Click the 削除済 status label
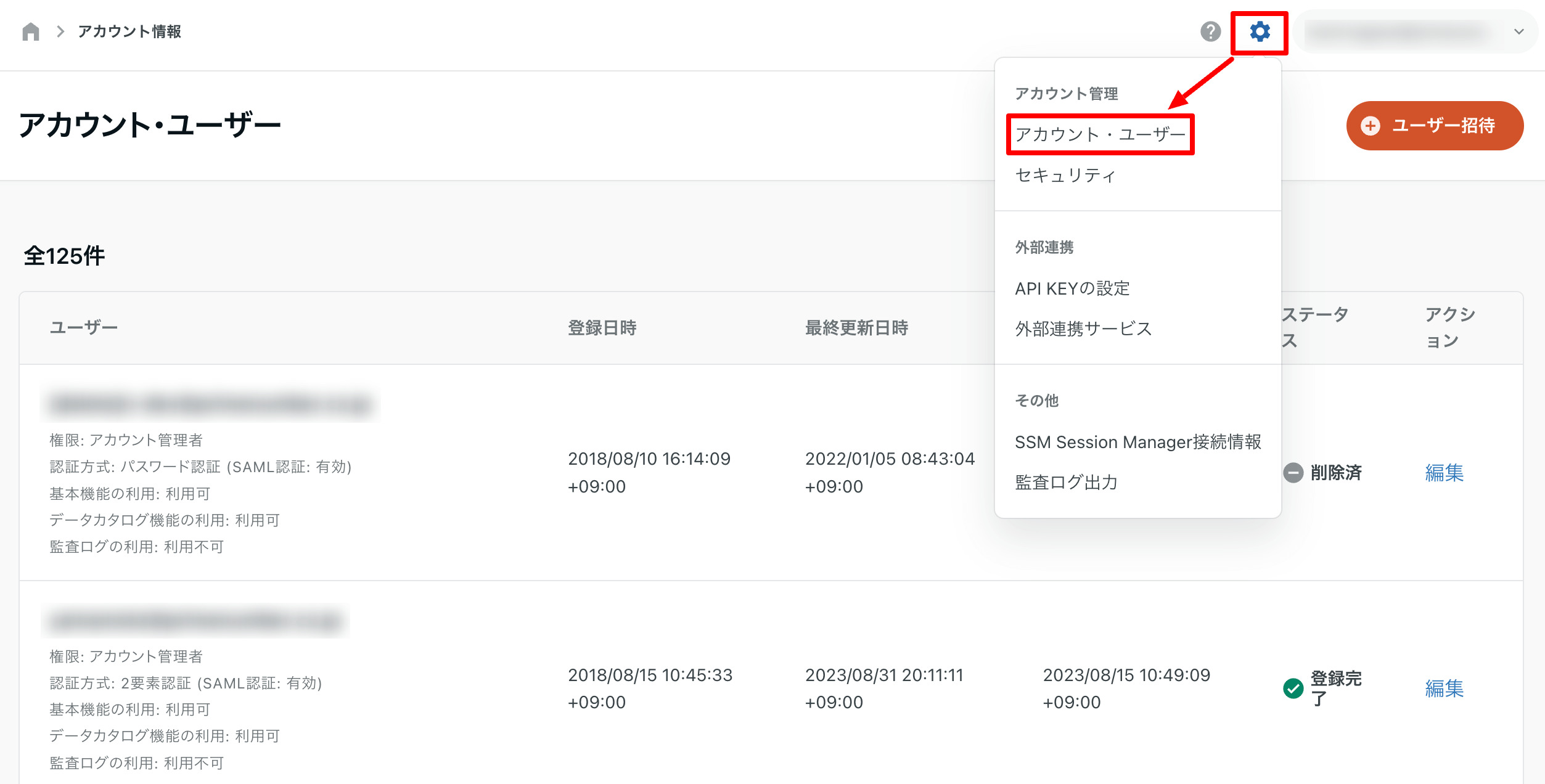1545x784 pixels. tap(1335, 473)
